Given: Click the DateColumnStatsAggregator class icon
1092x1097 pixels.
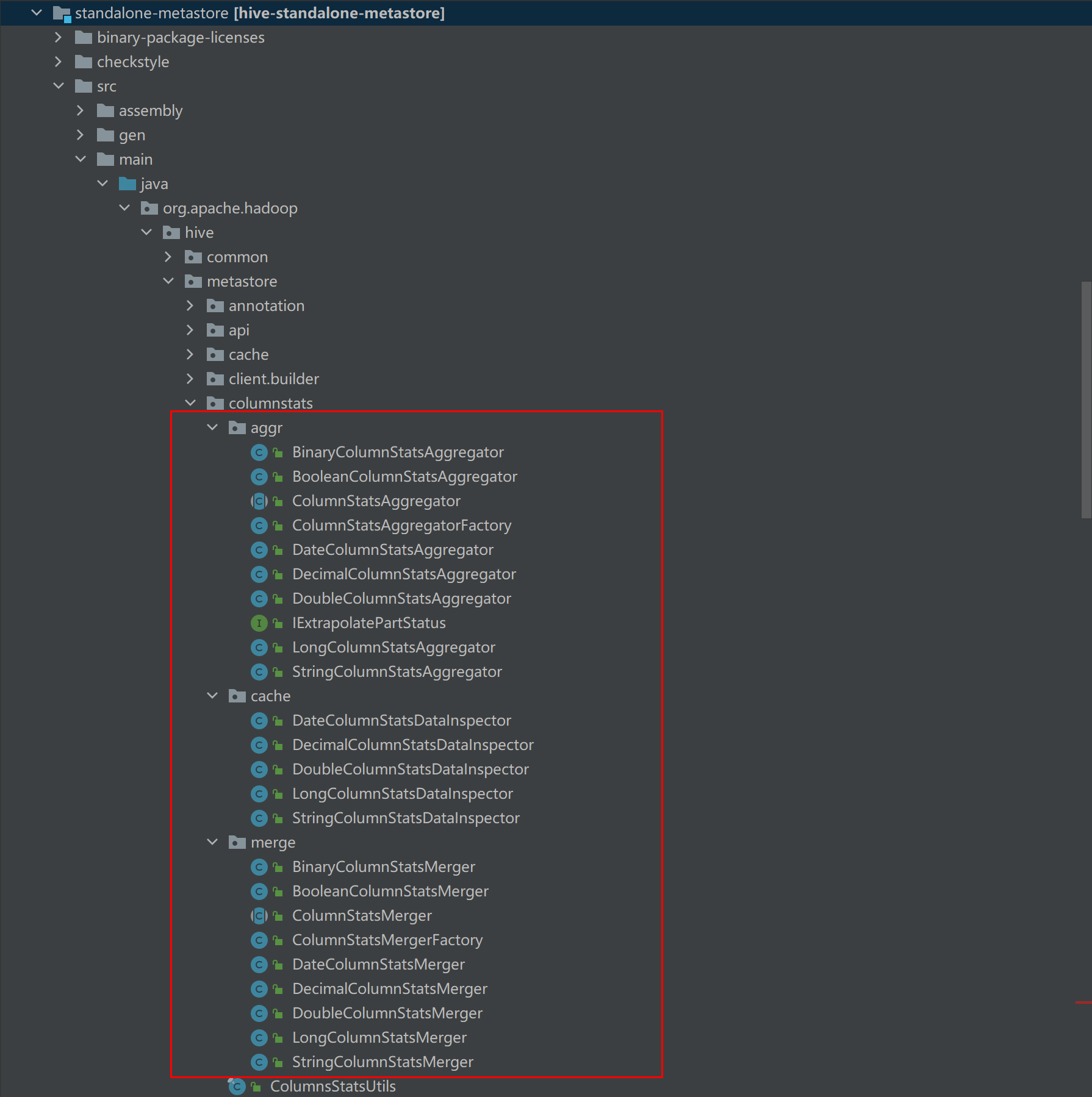Looking at the screenshot, I should pos(259,550).
